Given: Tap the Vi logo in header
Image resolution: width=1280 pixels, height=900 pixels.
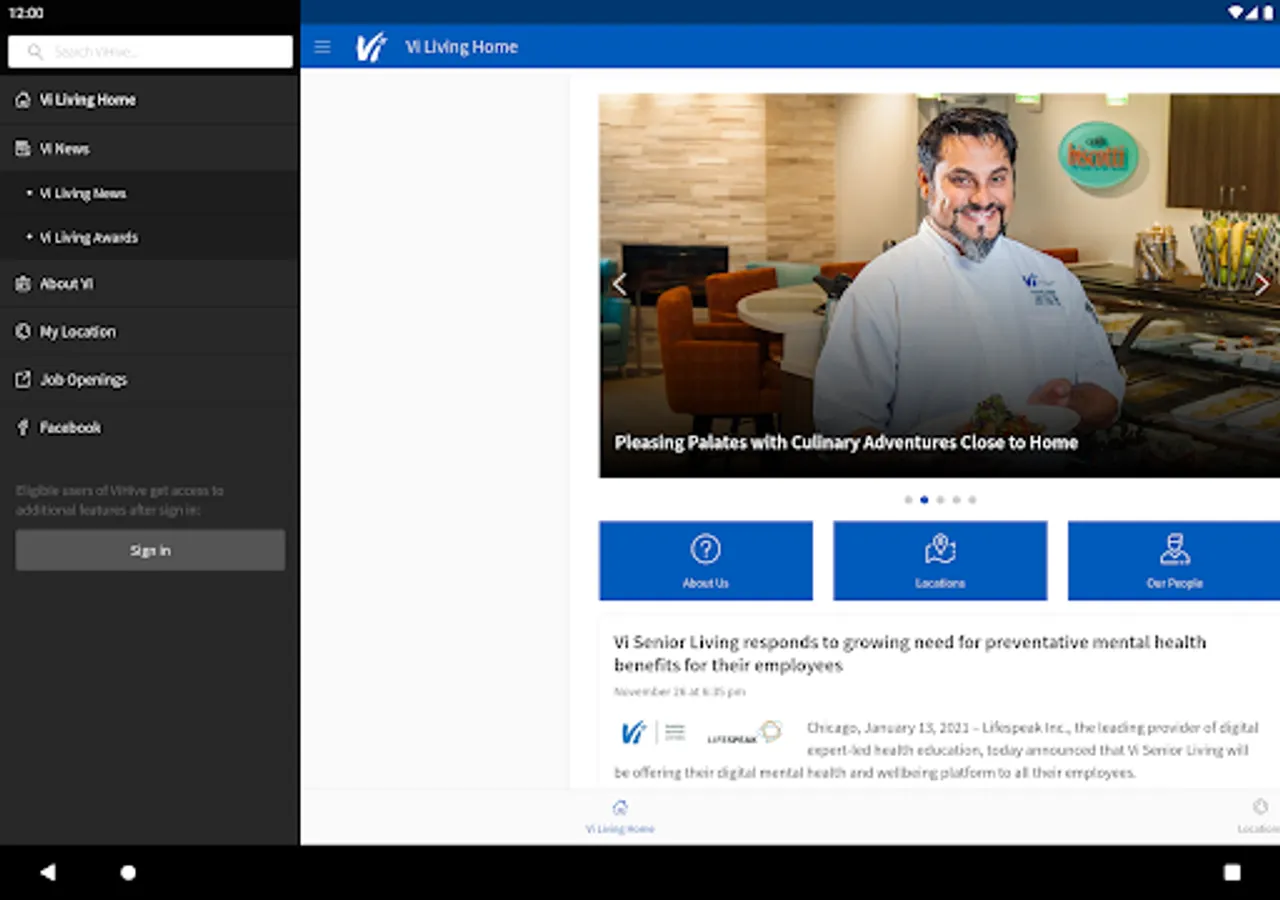Looking at the screenshot, I should tap(371, 47).
